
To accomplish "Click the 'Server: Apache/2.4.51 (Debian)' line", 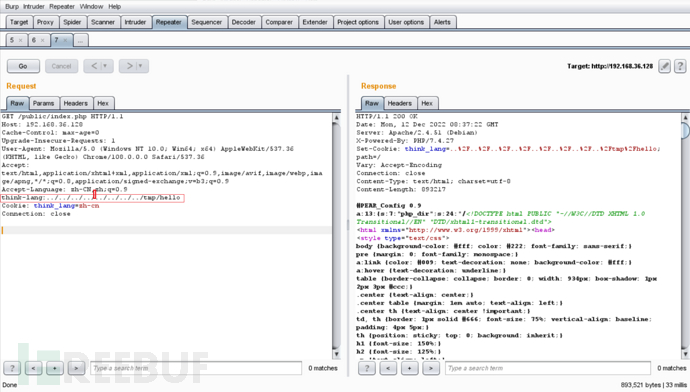I will pos(417,133).
